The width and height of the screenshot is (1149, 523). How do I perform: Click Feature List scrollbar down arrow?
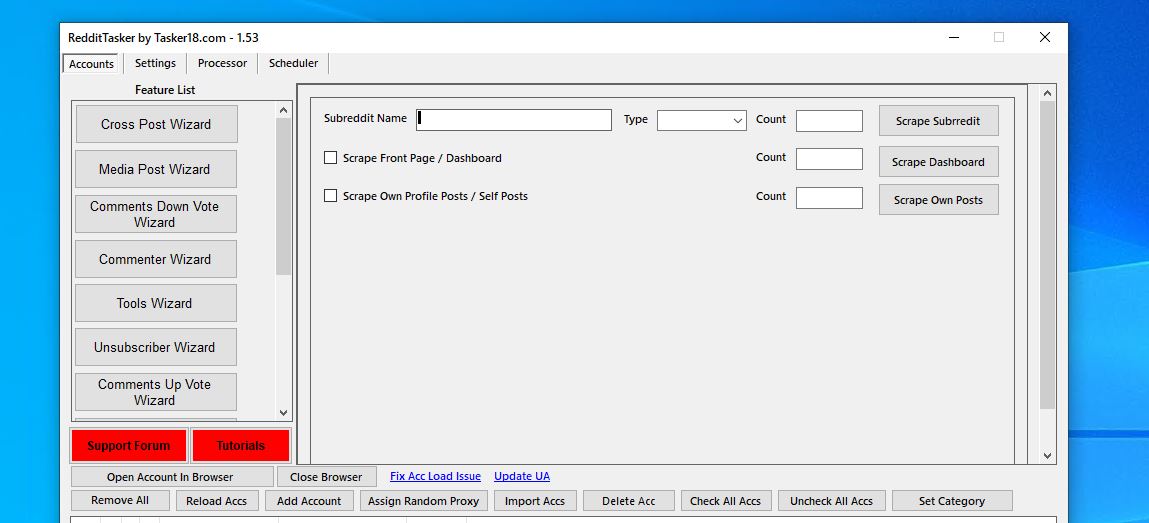point(284,413)
